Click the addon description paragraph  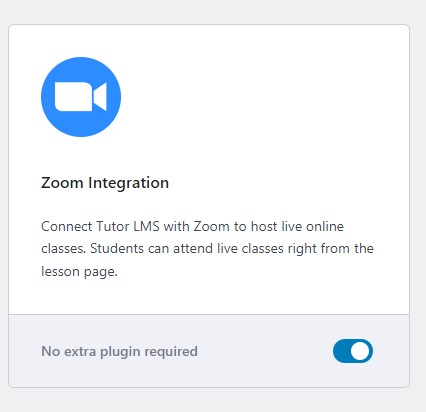pos(207,249)
